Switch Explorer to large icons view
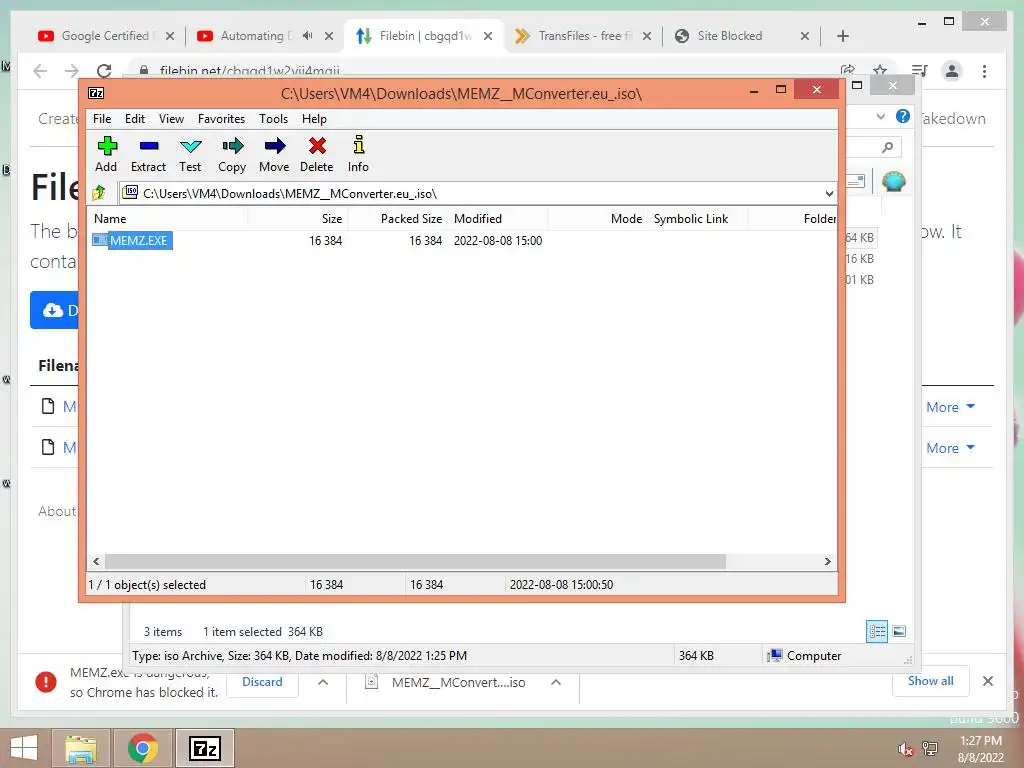The height and width of the screenshot is (768, 1024). [899, 631]
